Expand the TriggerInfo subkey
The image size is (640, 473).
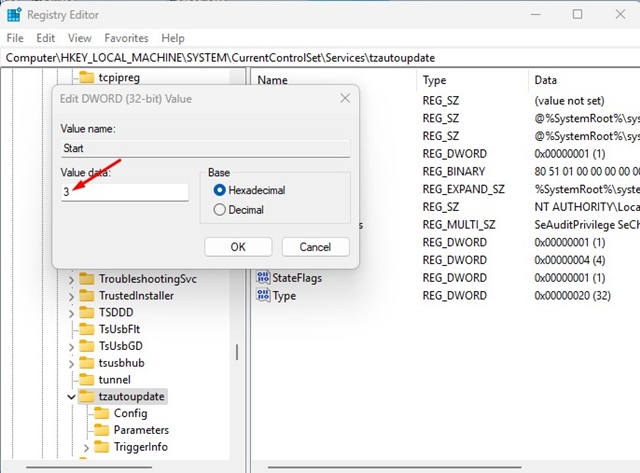point(86,448)
